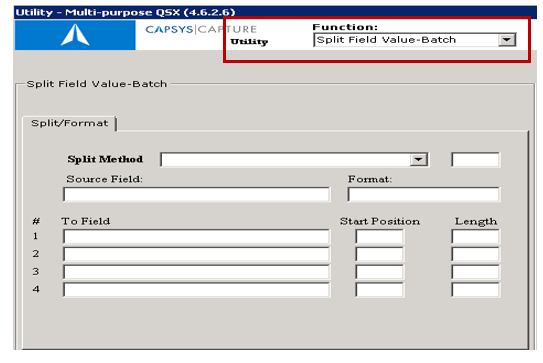Viewport: 543px width, 363px height.
Task: Click the Format input box
Action: point(424,194)
